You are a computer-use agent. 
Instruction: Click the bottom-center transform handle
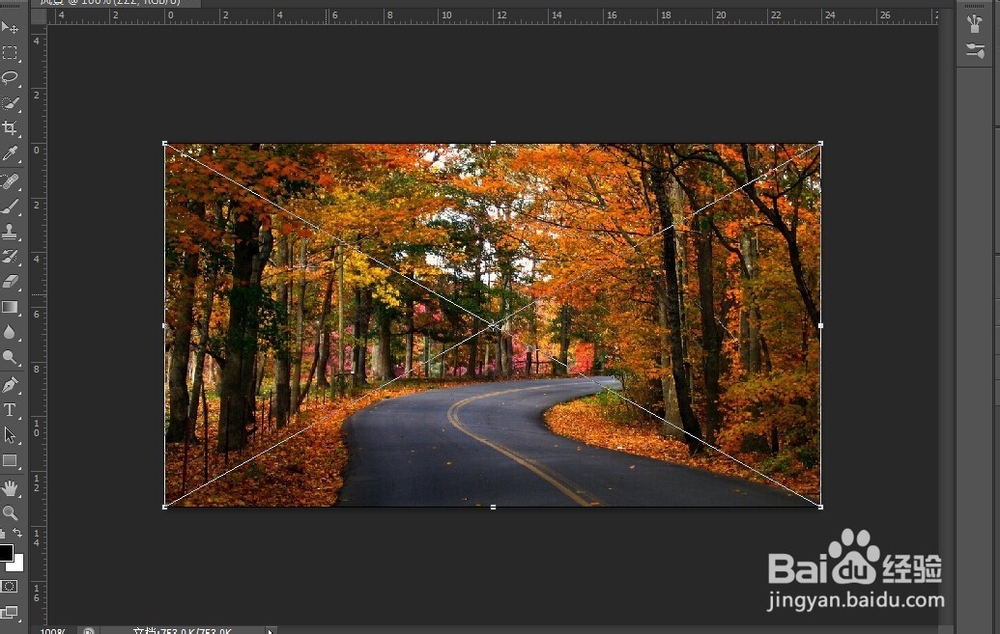493,507
